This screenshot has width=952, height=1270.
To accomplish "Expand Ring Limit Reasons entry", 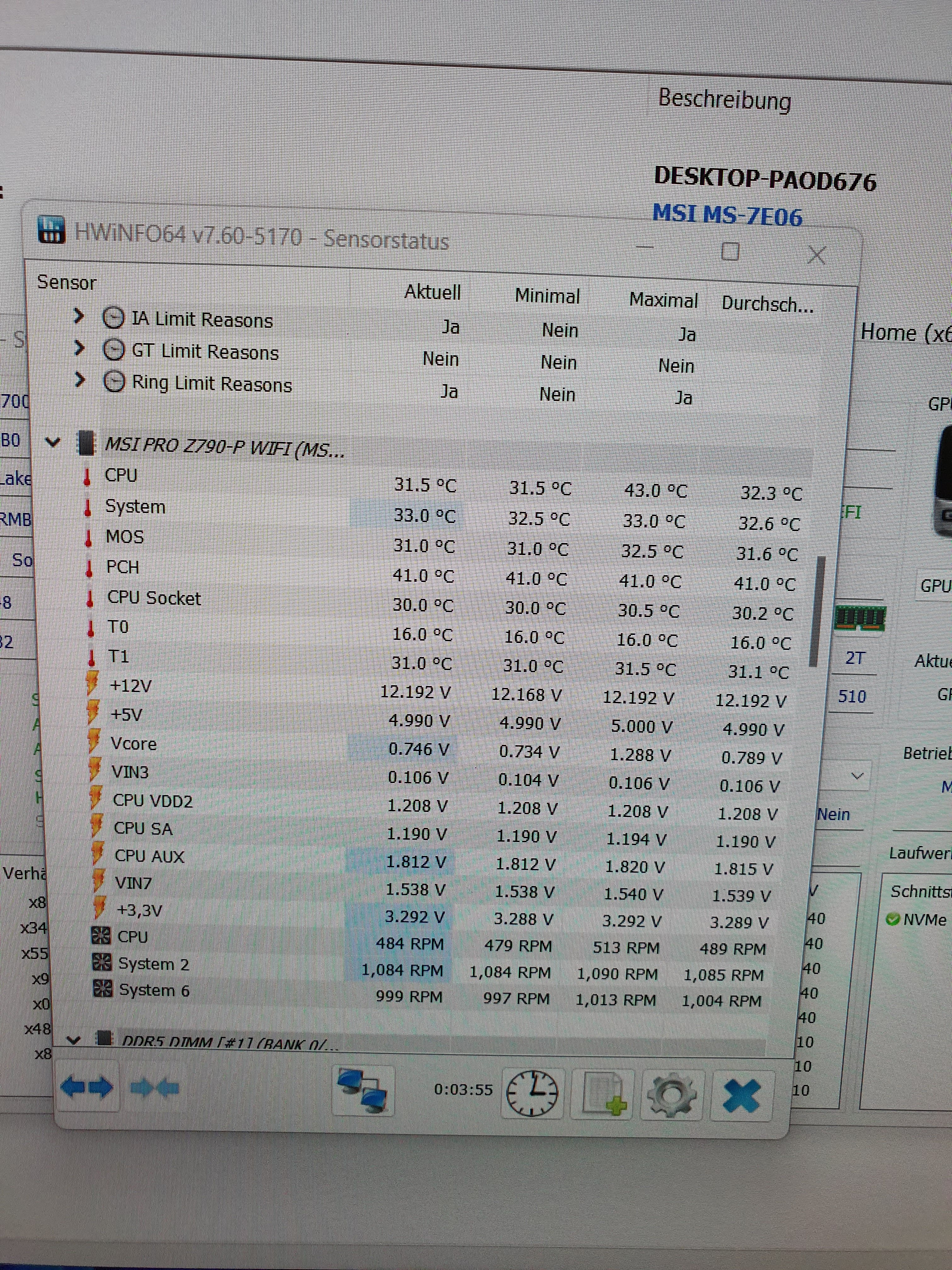I will click(x=80, y=380).
